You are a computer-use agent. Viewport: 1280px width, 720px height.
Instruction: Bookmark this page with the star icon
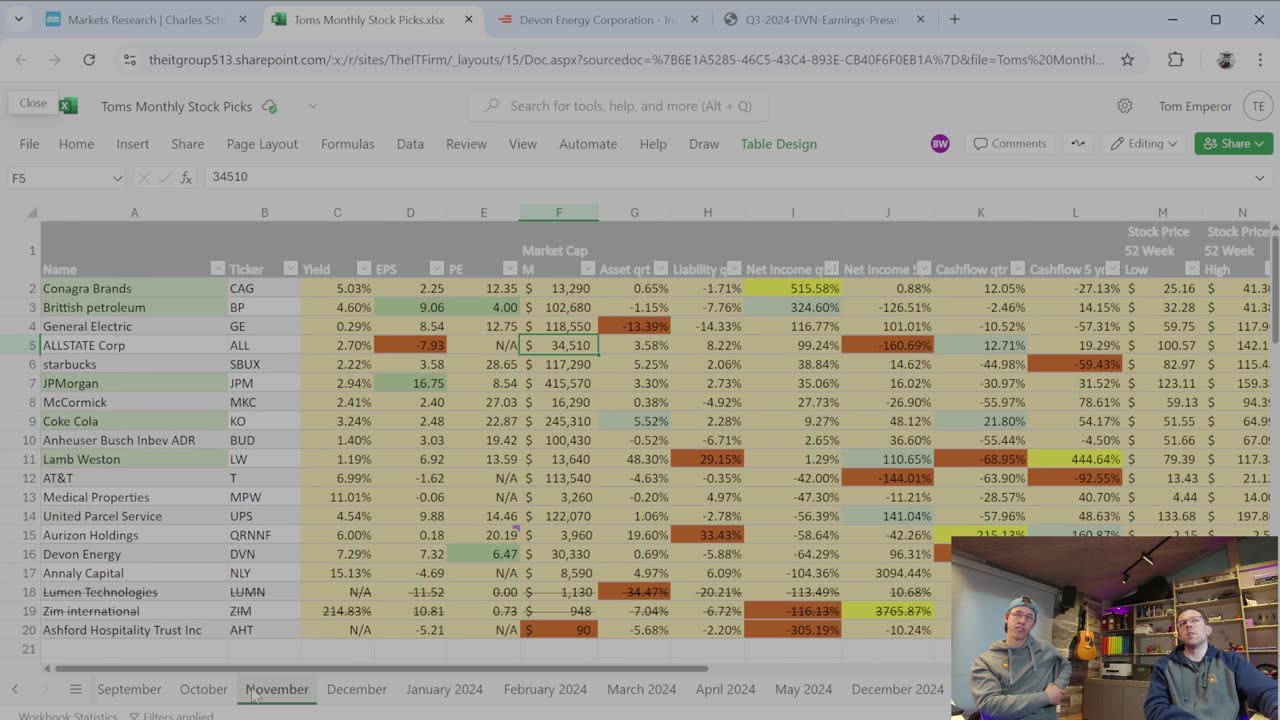click(1127, 60)
